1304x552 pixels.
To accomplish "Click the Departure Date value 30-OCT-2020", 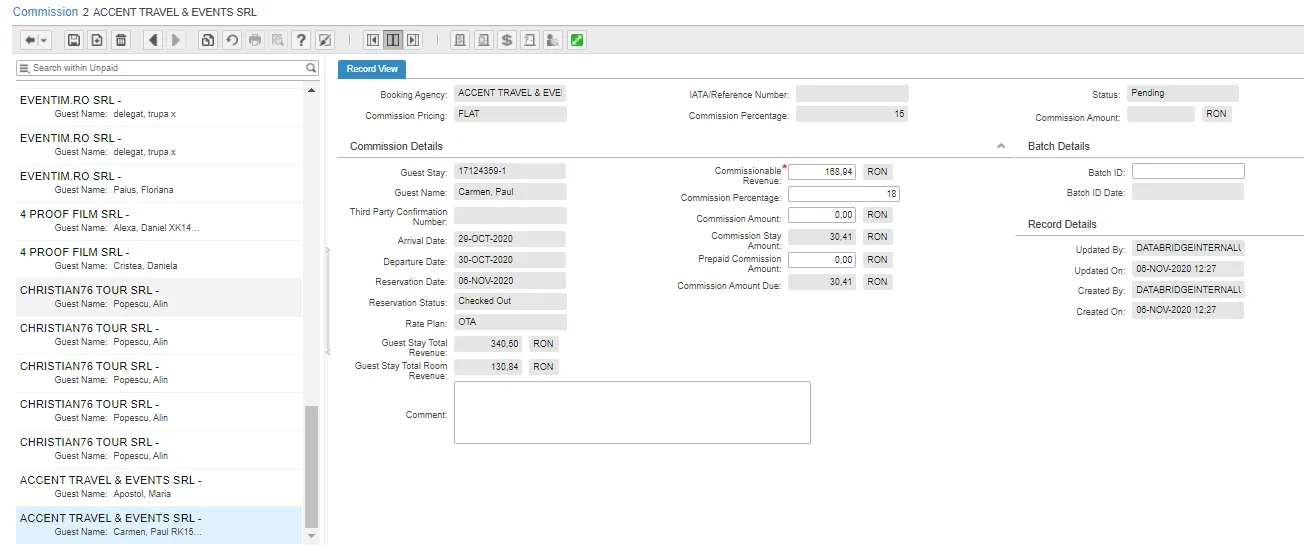I will click(510, 261).
